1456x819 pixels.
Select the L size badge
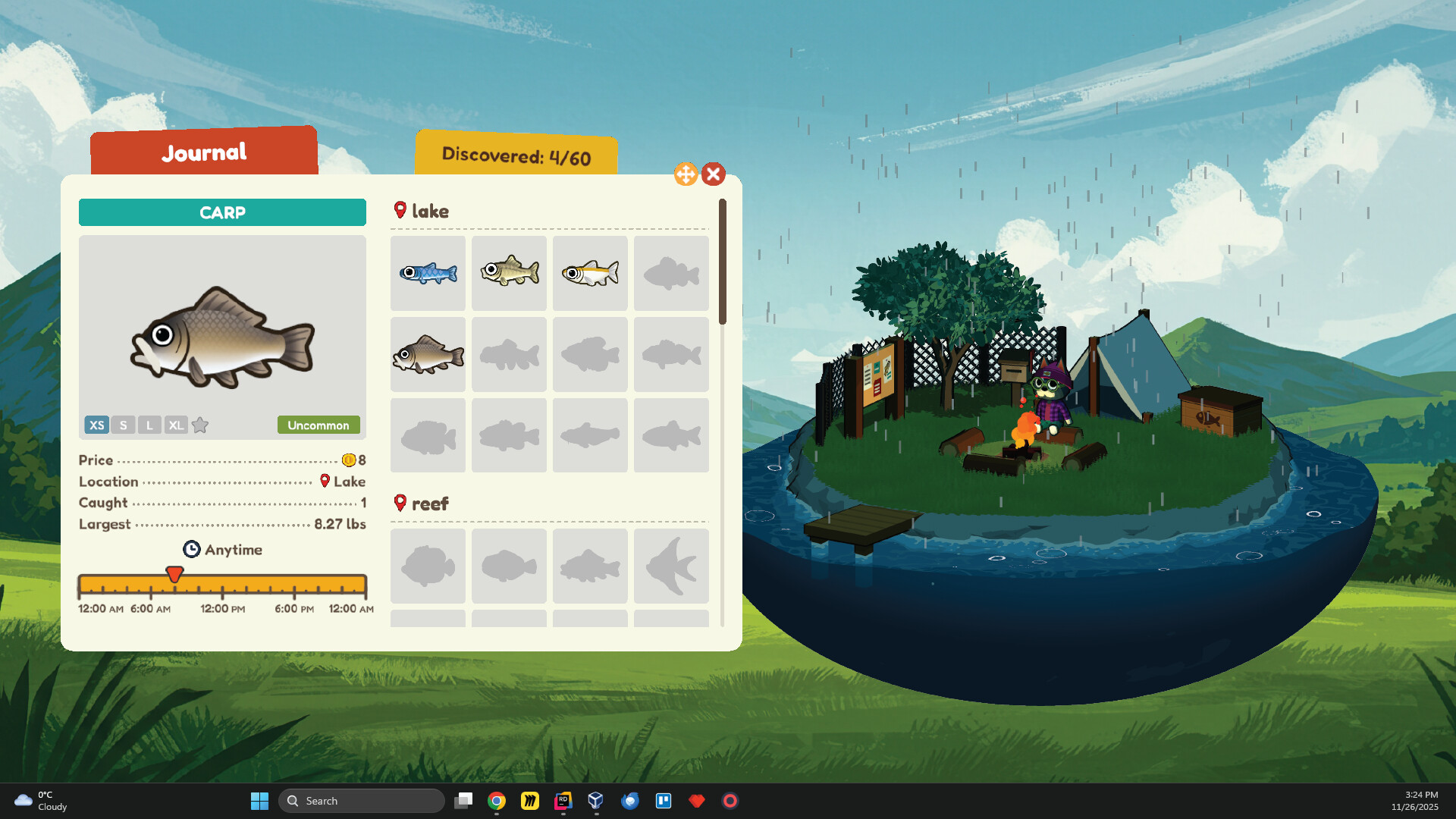click(149, 425)
